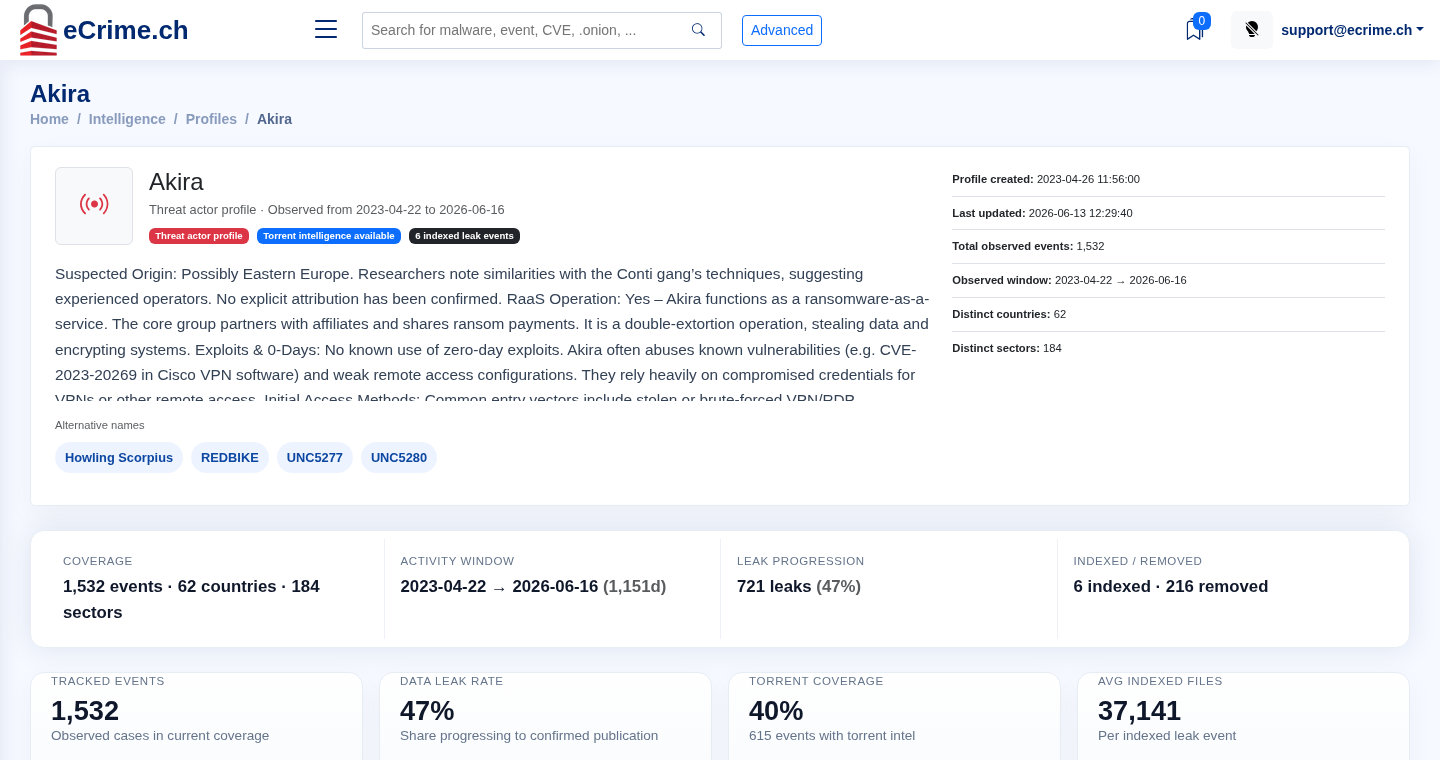Click the Alternative names label

point(100,425)
